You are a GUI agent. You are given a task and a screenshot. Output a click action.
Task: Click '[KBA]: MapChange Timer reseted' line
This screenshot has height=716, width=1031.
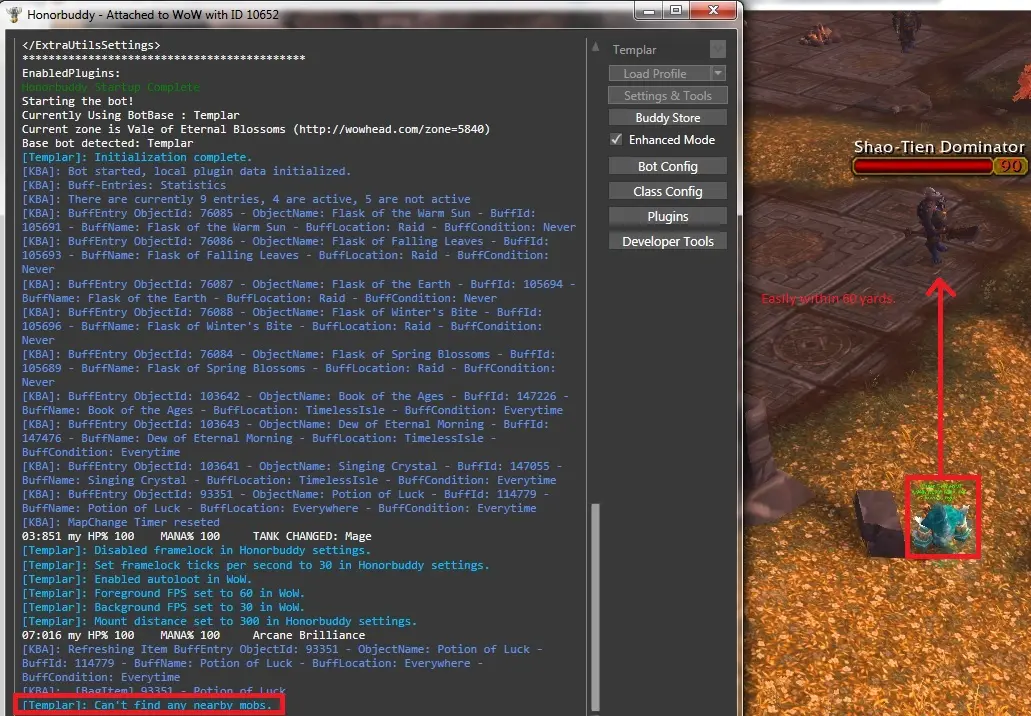tap(120, 522)
